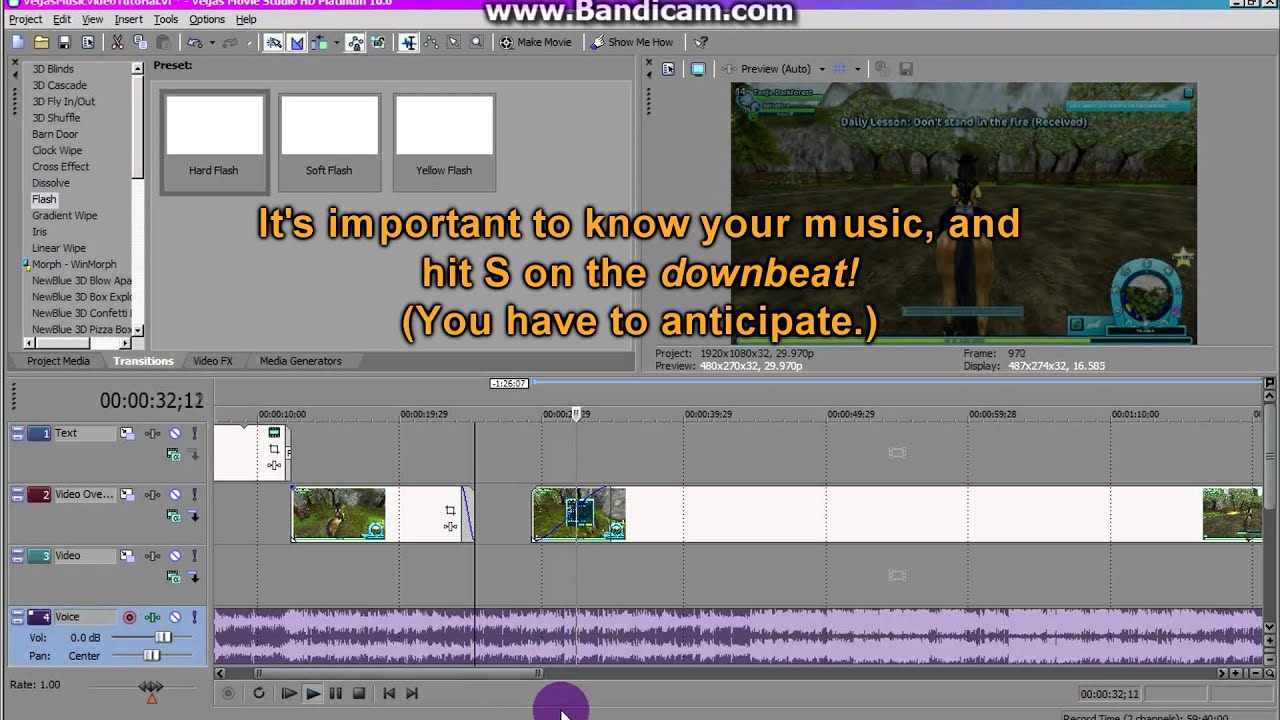Arm the Voice track for recording

pyautogui.click(x=129, y=617)
